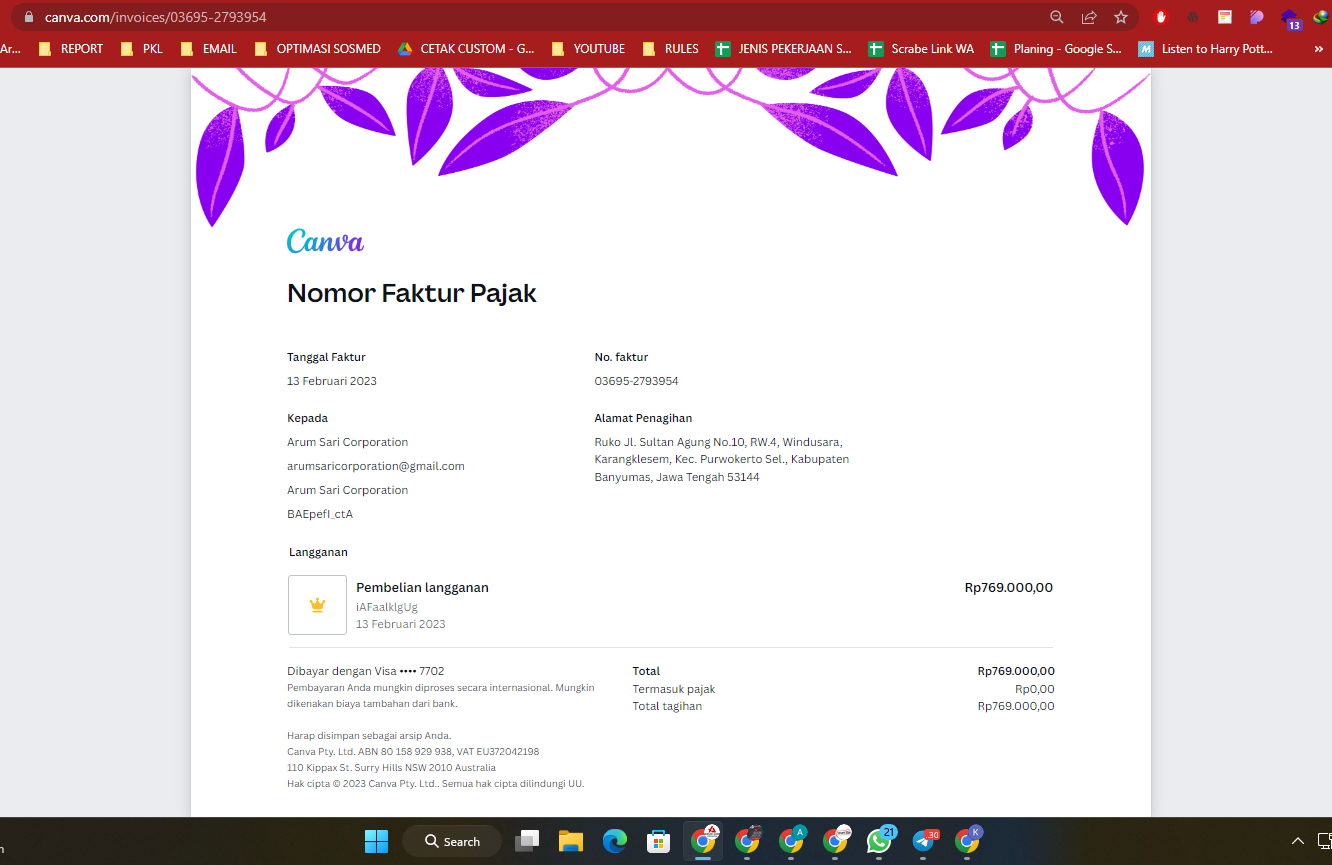Image resolution: width=1332 pixels, height=865 pixels.
Task: Open the REPORT bookmark folder
Action: pyautogui.click(x=70, y=49)
